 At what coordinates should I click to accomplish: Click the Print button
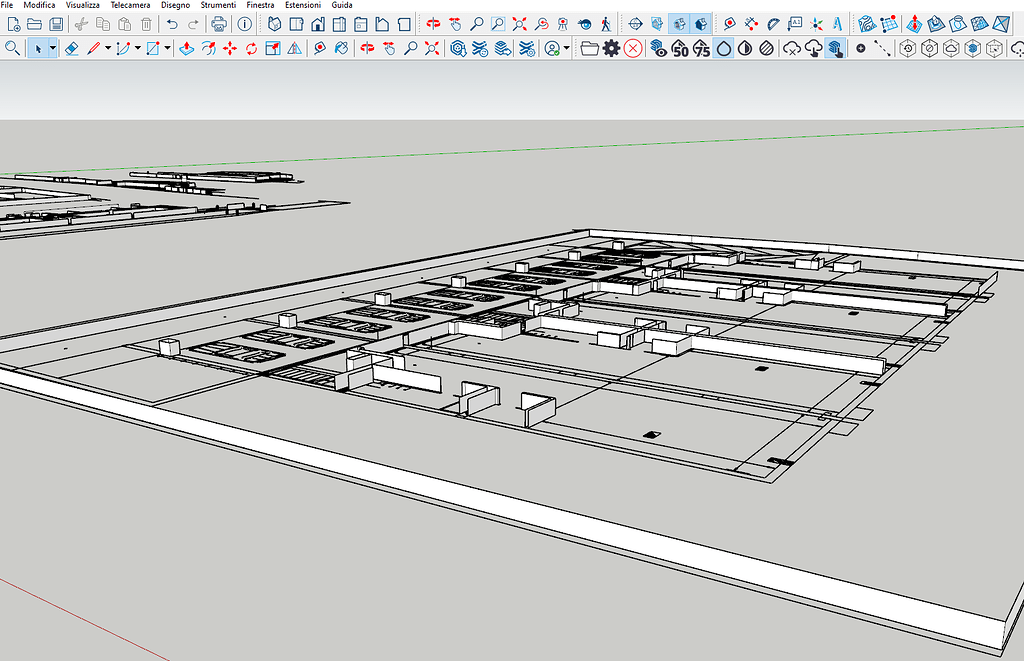(218, 23)
